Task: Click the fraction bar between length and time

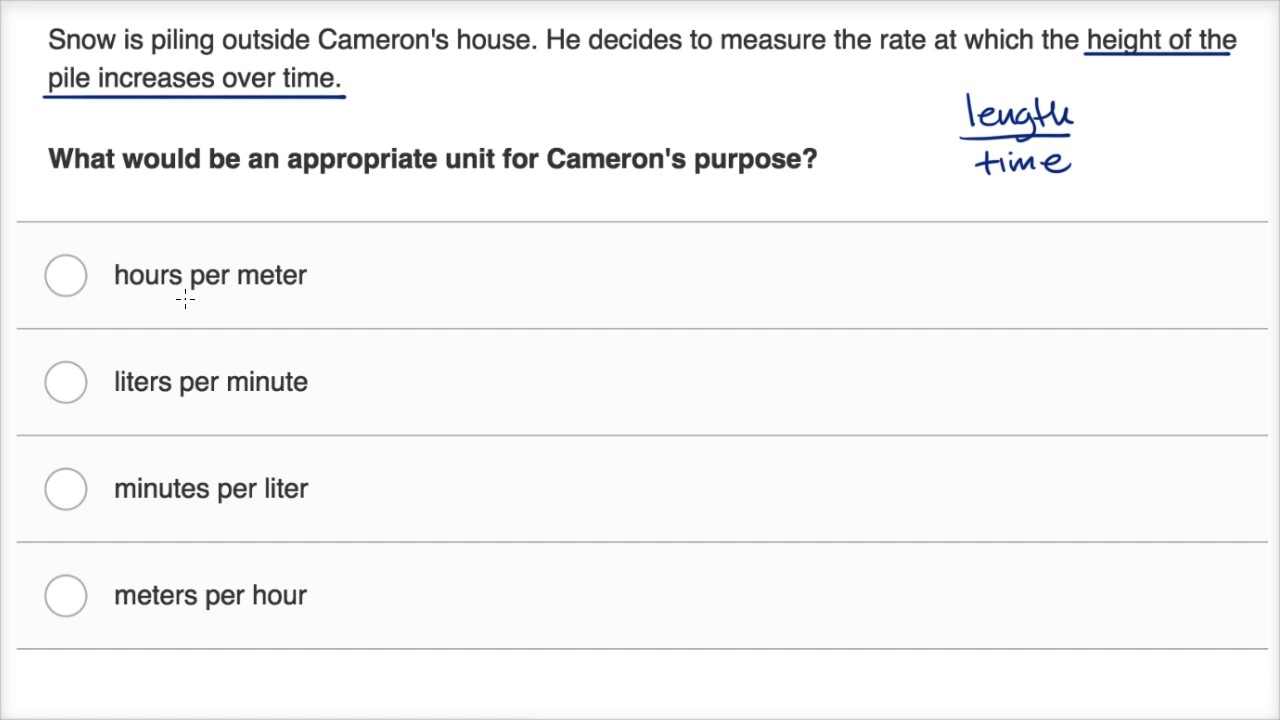Action: coord(1016,138)
